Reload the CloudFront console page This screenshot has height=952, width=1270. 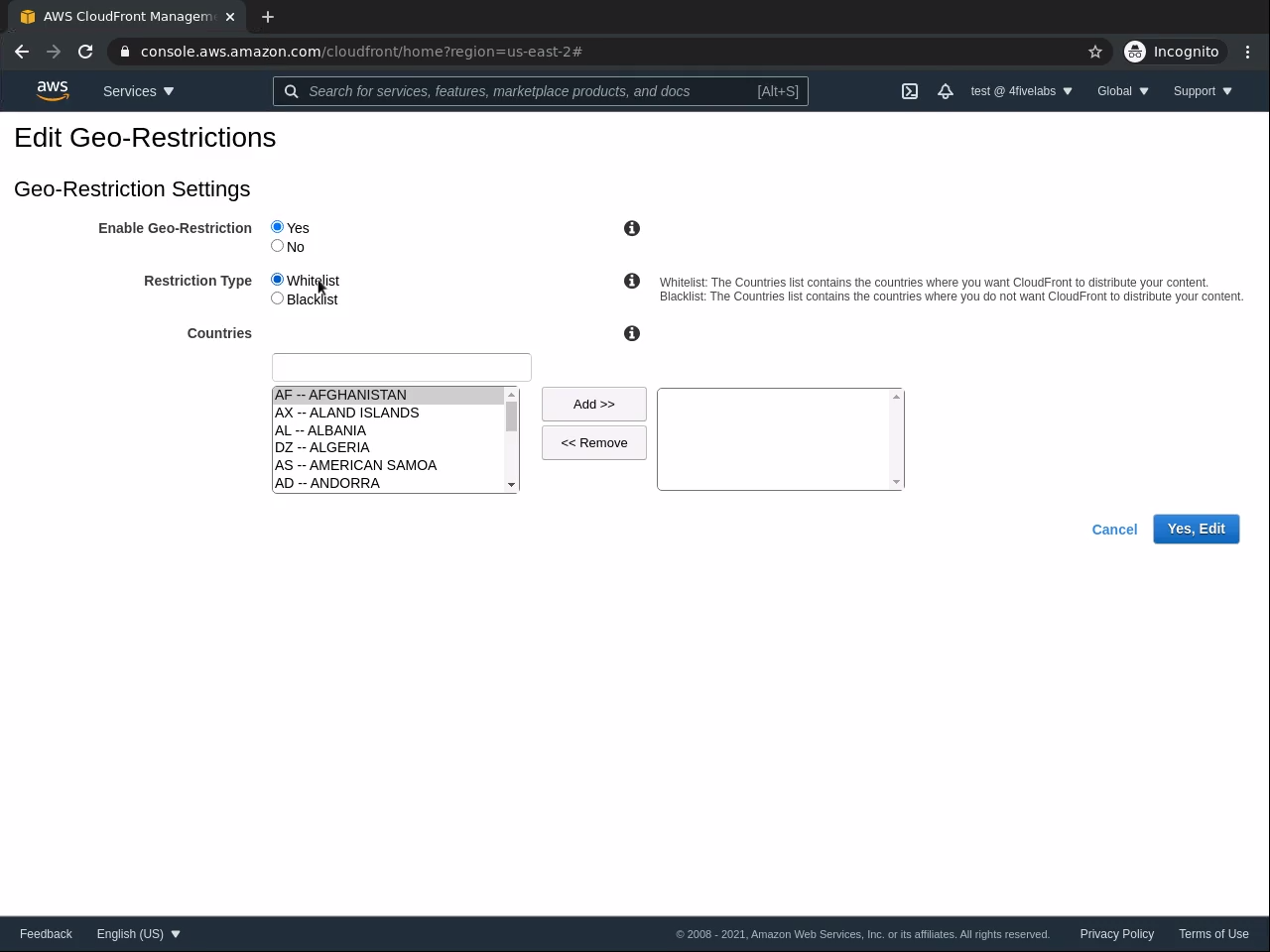click(85, 52)
